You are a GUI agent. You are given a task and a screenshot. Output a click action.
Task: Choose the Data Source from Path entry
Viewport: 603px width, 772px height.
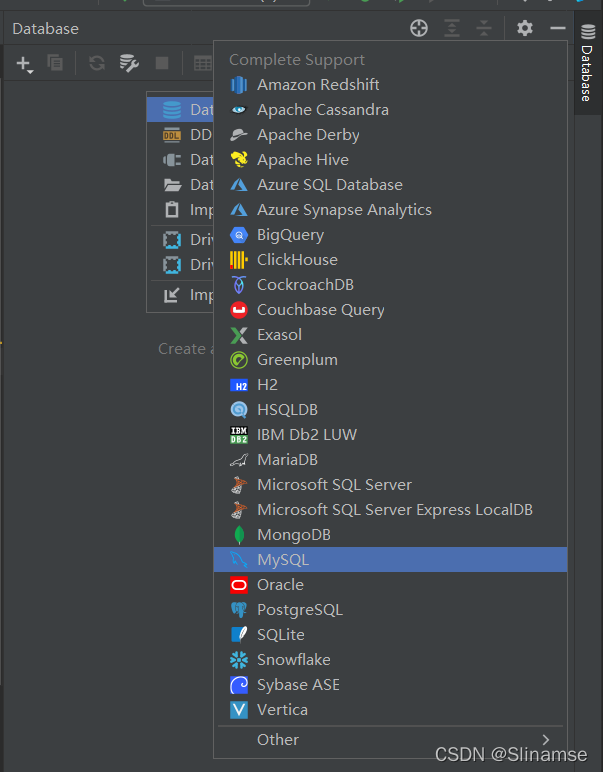[x=180, y=185]
